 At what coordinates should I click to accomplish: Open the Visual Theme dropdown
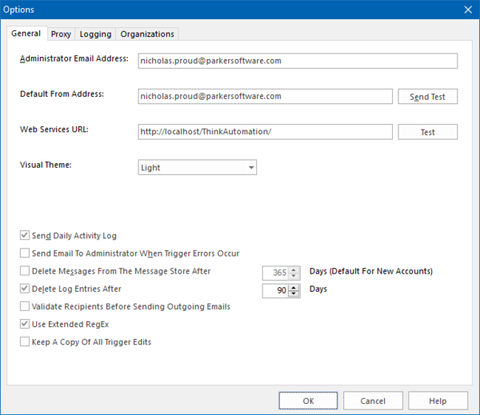pos(197,167)
